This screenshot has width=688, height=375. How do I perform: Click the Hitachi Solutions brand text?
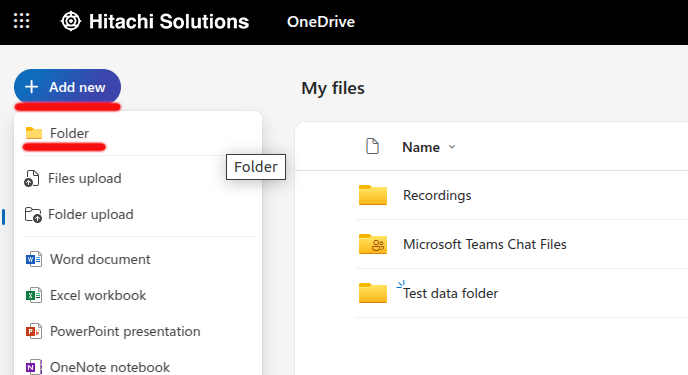[169, 21]
